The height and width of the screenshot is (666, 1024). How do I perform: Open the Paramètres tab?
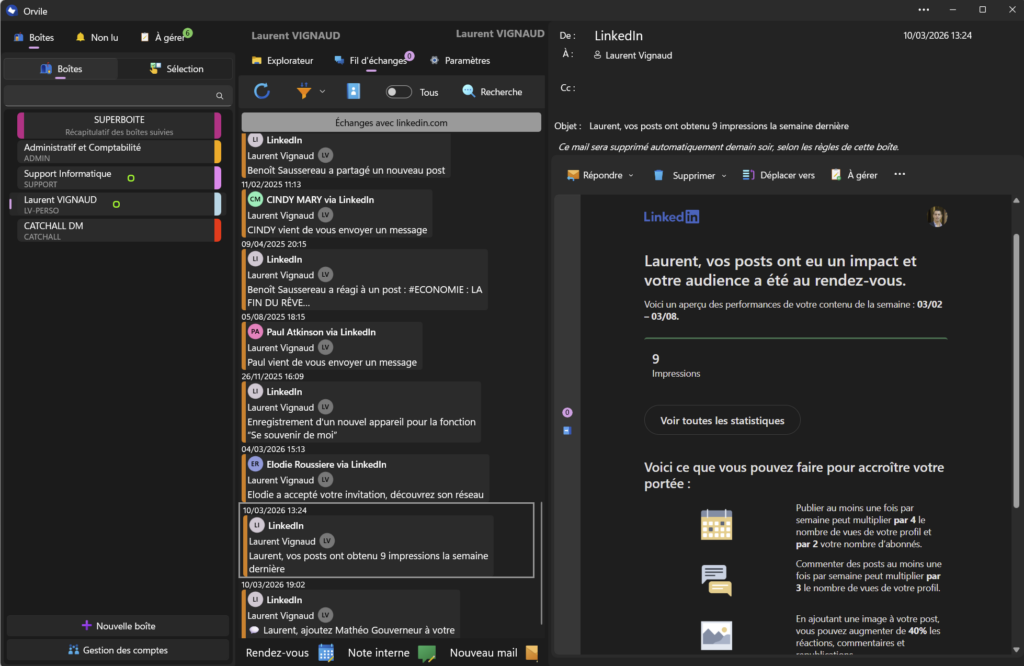[460, 61]
